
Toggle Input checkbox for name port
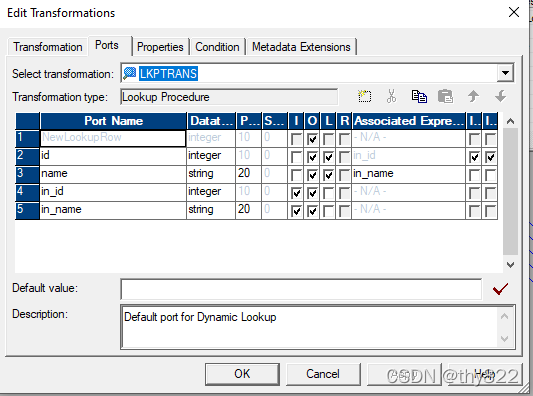pos(296,175)
